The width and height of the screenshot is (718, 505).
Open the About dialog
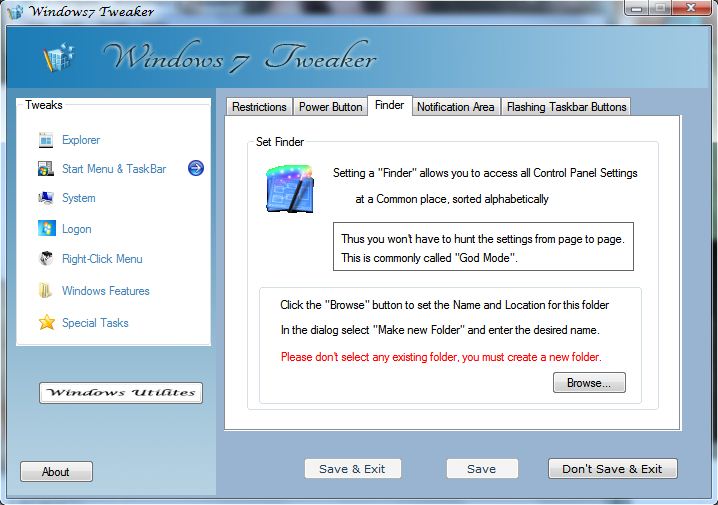click(56, 472)
